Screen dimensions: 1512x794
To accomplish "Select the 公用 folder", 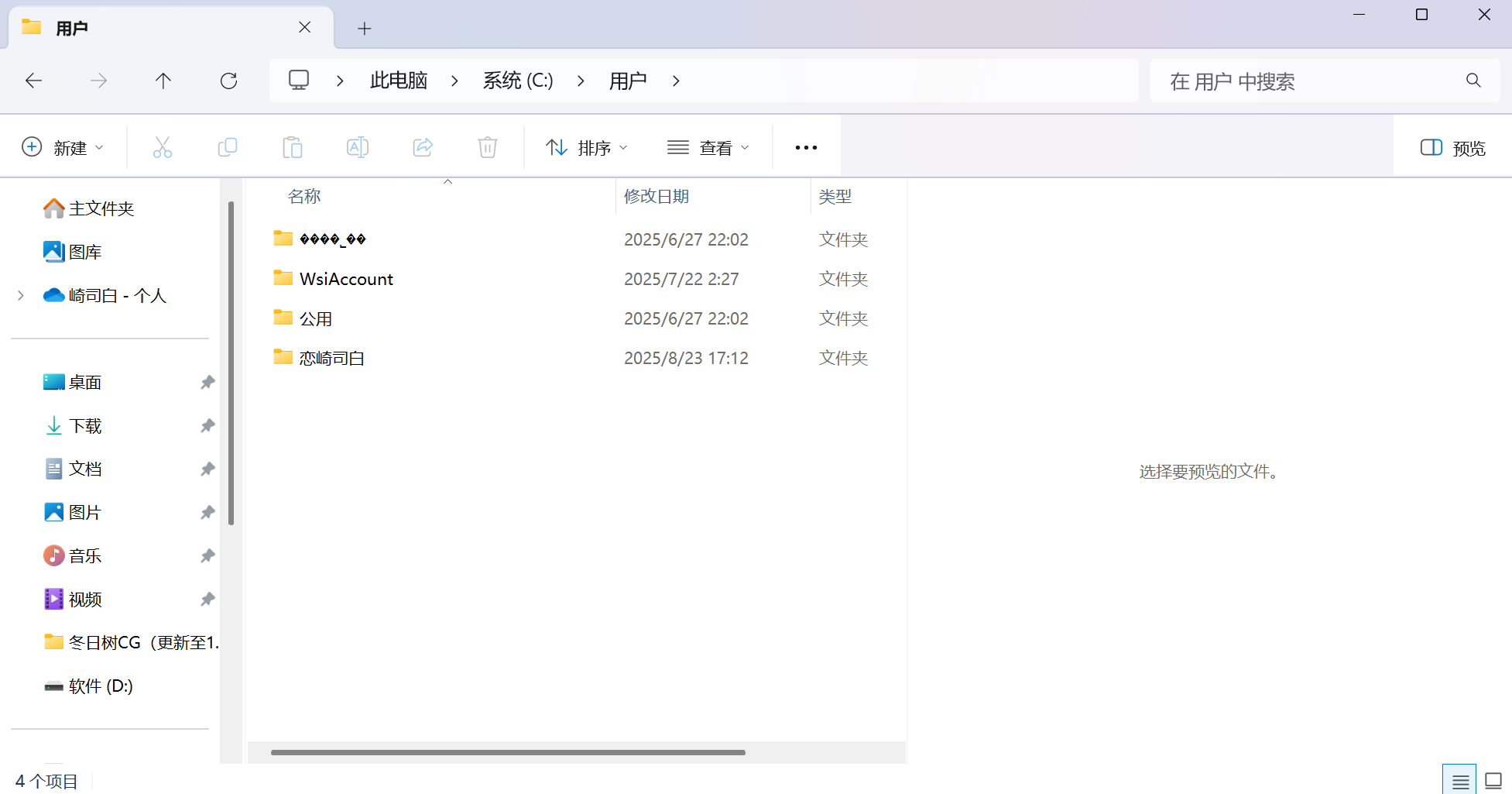I will (316, 318).
